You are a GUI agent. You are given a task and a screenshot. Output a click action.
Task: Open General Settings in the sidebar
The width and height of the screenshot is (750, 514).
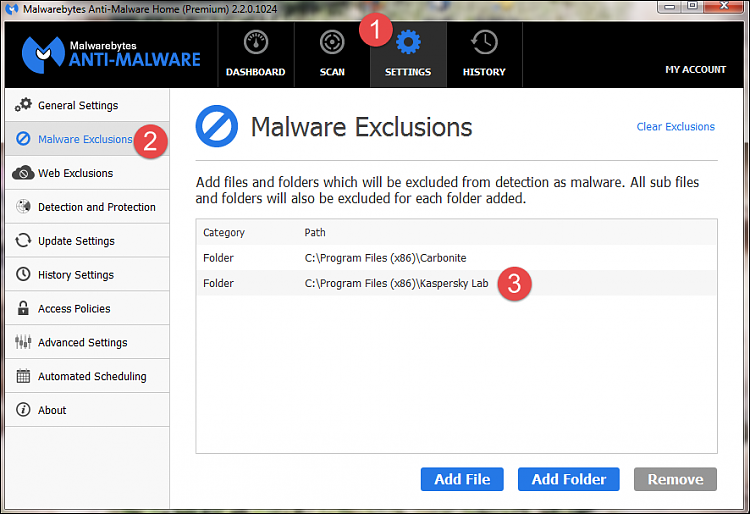pyautogui.click(x=87, y=105)
